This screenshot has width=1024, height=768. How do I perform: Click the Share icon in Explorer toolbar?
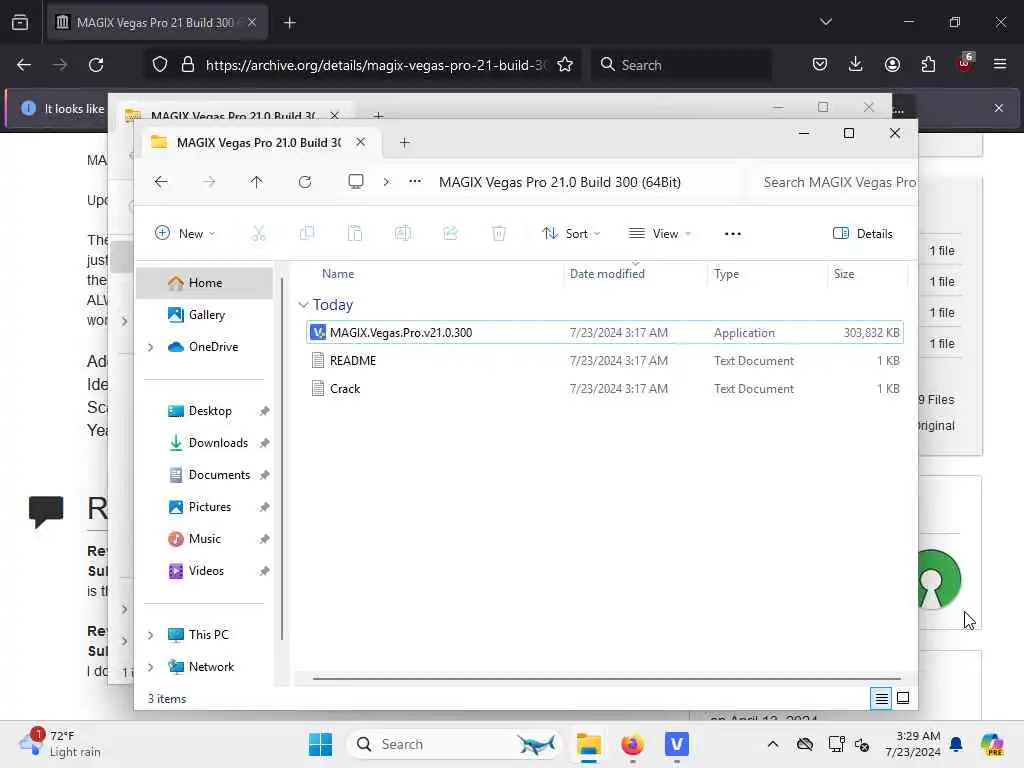point(451,233)
